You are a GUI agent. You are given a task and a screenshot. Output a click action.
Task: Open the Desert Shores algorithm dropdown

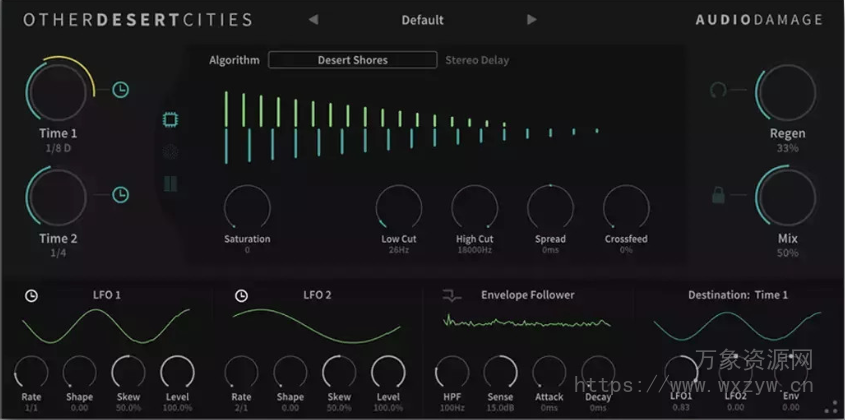pos(352,60)
